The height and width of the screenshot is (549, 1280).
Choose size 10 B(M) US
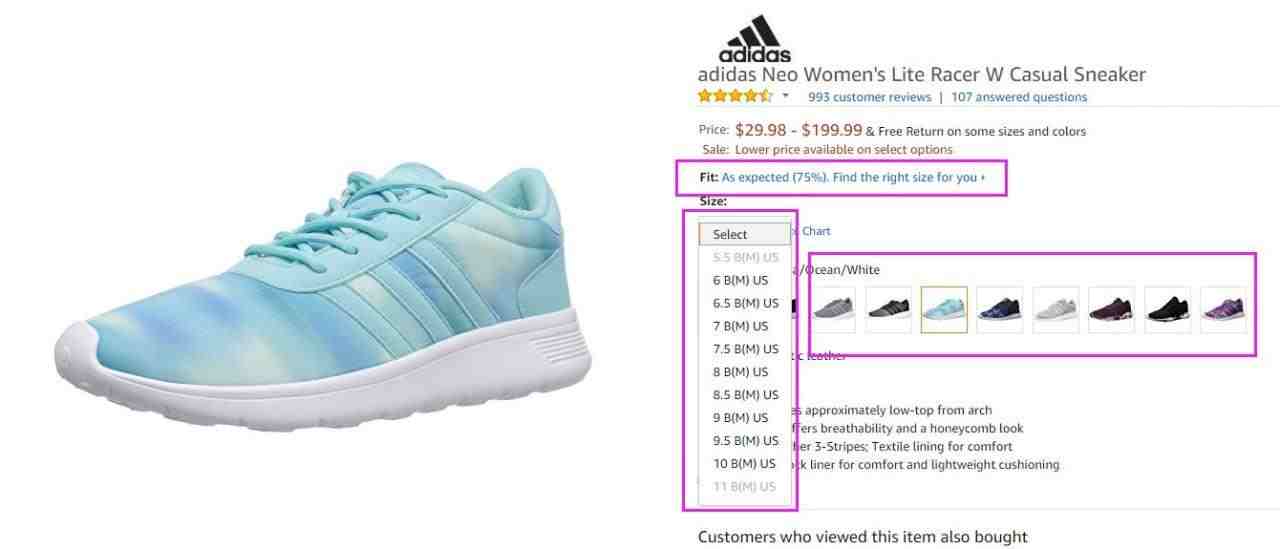(x=745, y=464)
